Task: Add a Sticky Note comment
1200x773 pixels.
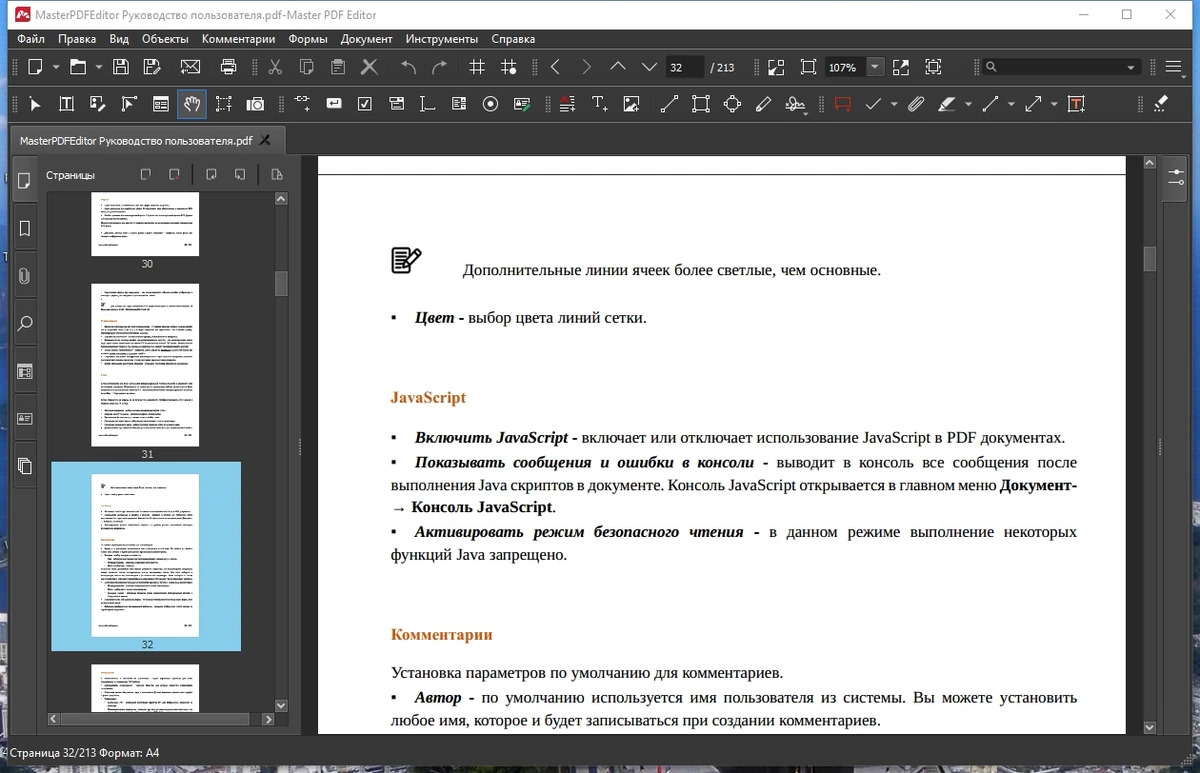Action: [x=843, y=104]
